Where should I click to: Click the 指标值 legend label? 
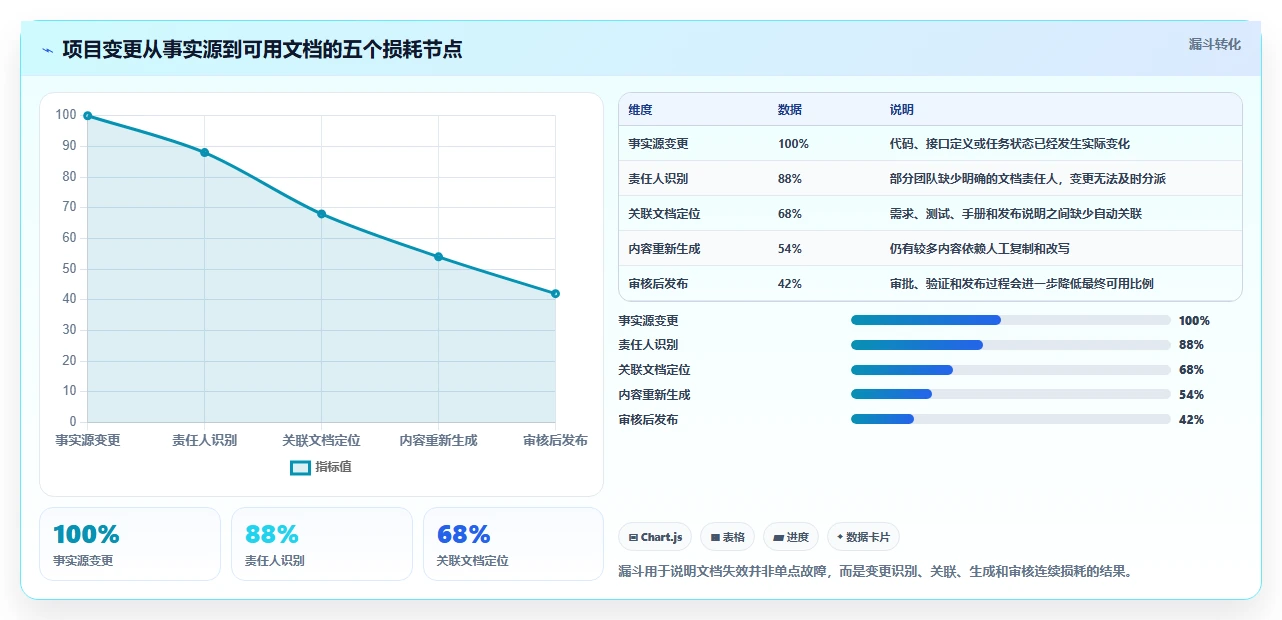(x=334, y=467)
